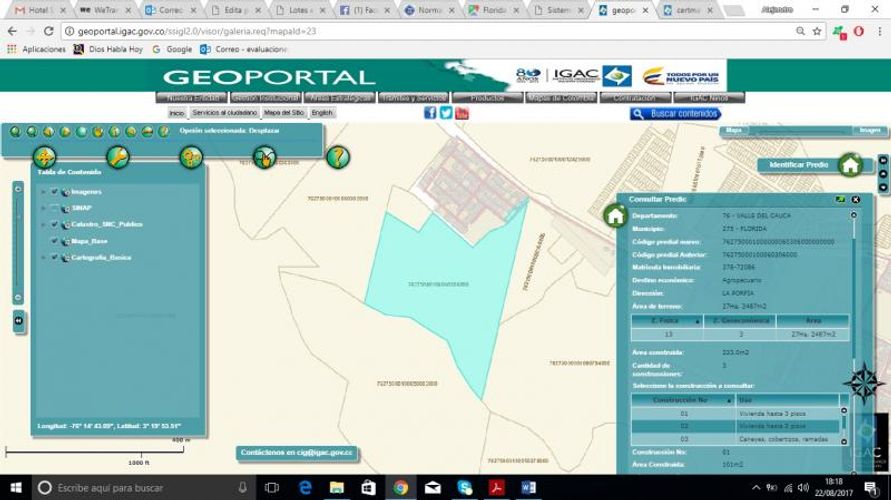This screenshot has height=500, width=891.
Task: Click Contáctenos en cig@igac.gov.co link
Action: click(x=297, y=453)
